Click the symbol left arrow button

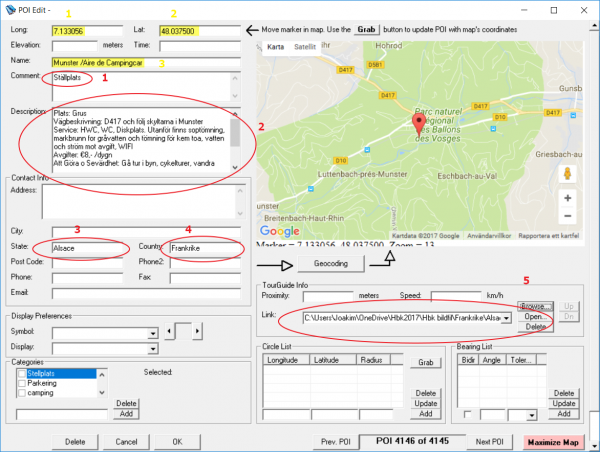(170, 330)
